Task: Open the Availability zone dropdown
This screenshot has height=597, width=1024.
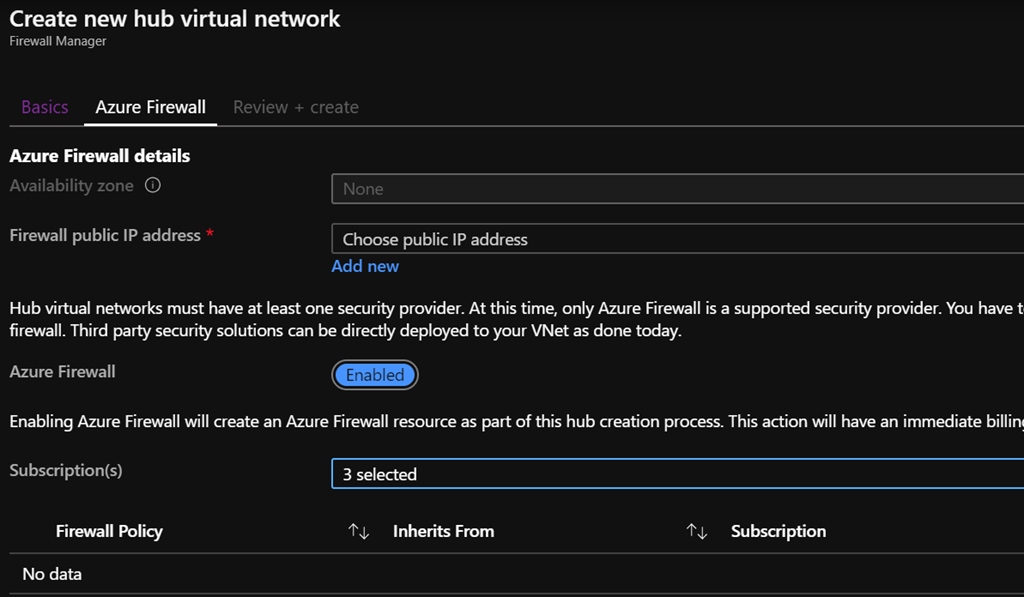Action: pos(677,189)
